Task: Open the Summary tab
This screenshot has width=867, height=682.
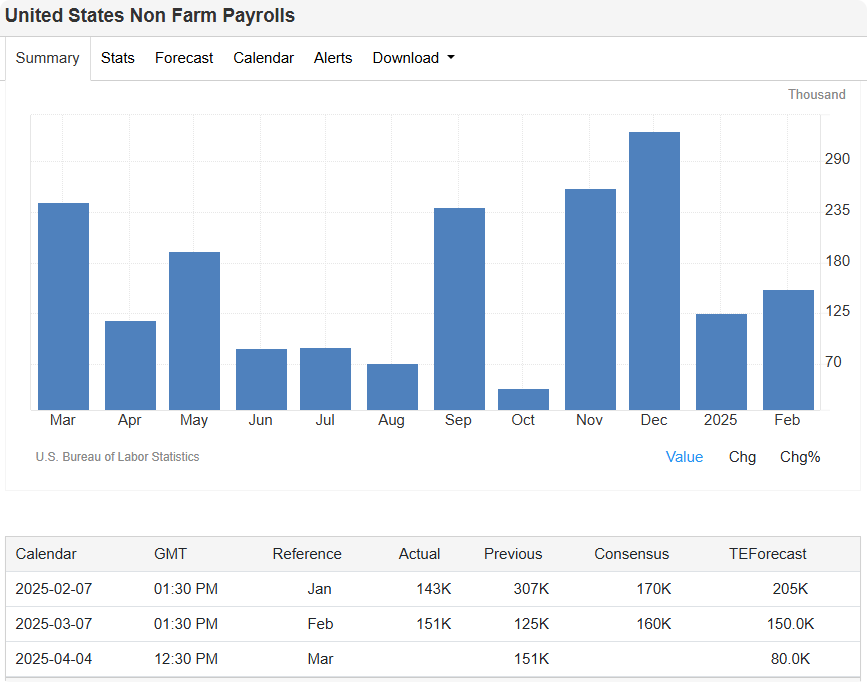Action: [47, 58]
